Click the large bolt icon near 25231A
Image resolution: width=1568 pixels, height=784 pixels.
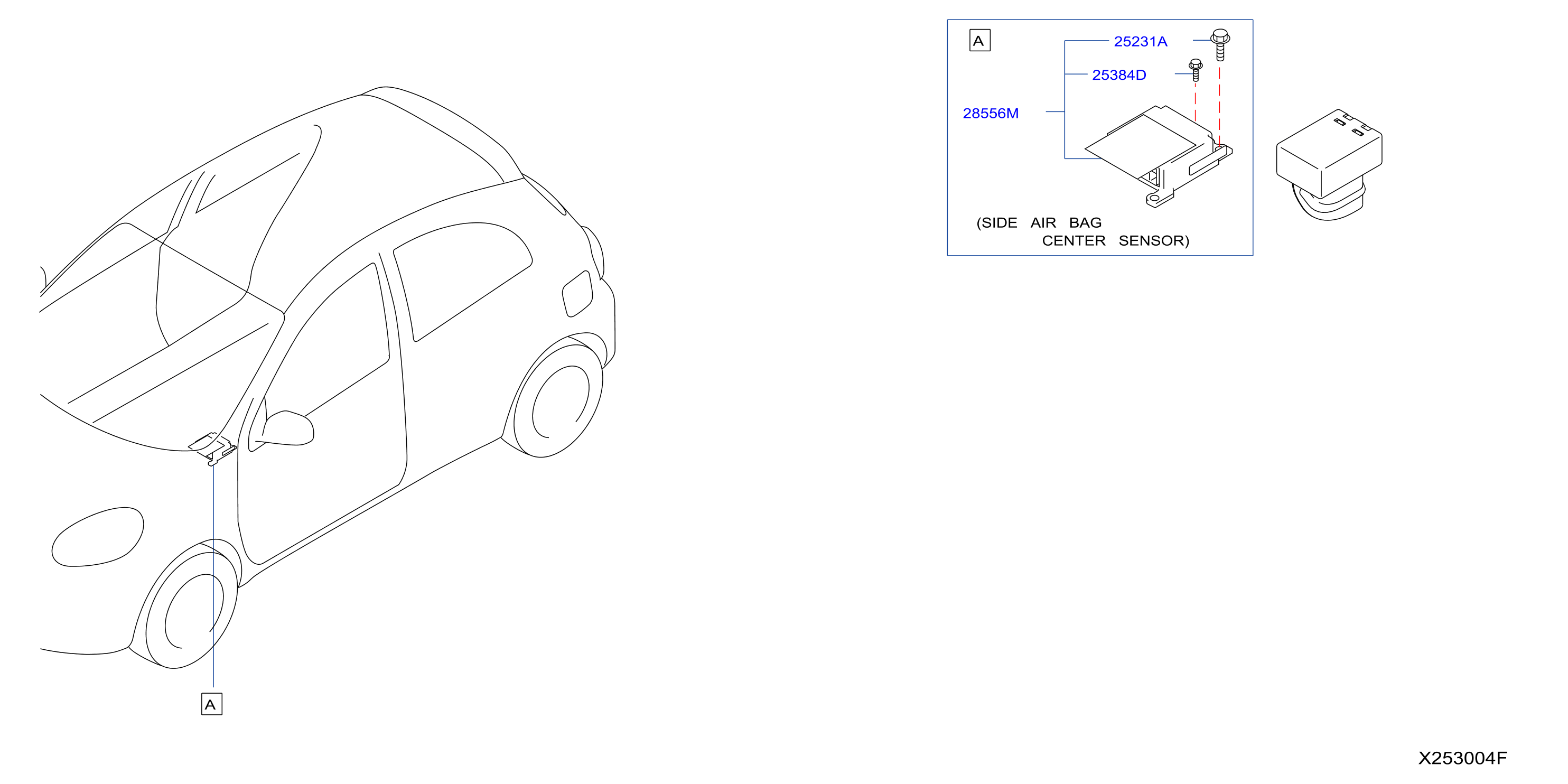(1220, 44)
